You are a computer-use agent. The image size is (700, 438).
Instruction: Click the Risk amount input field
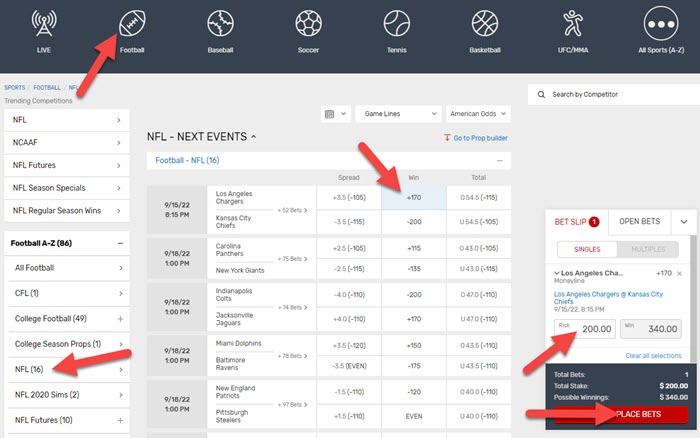click(583, 329)
